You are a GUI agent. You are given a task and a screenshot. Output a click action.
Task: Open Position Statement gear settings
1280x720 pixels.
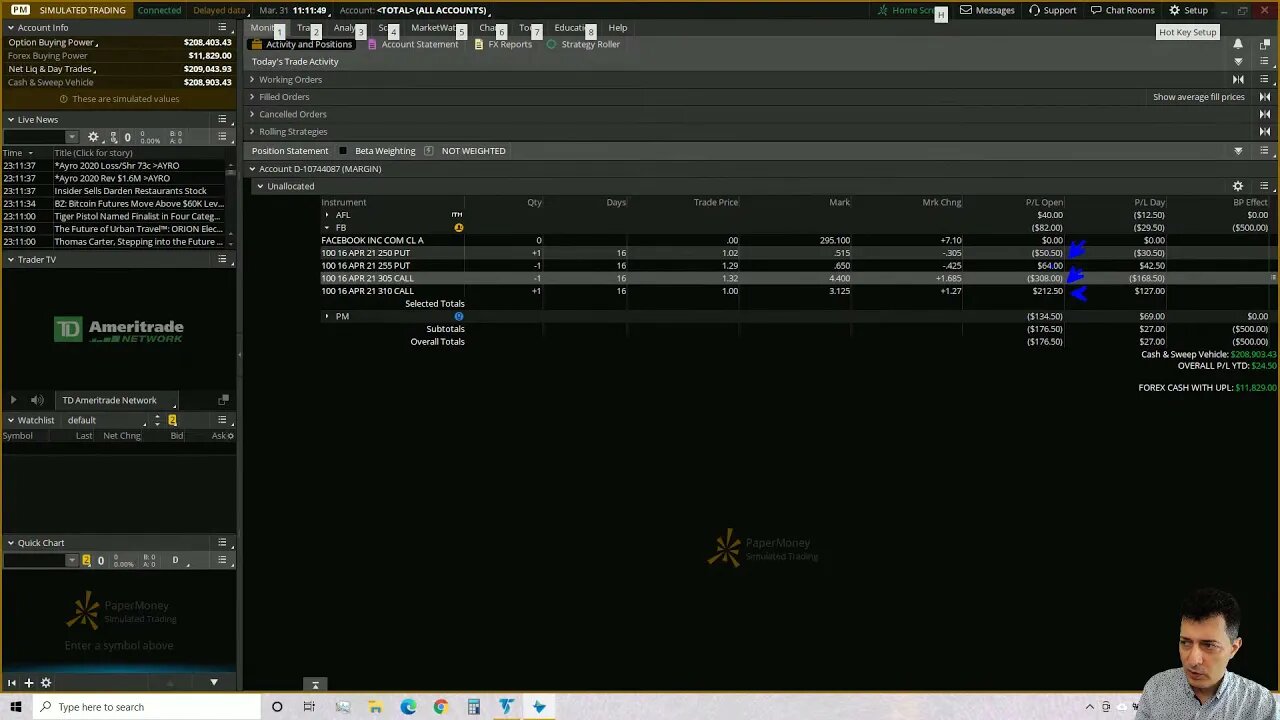[x=1237, y=186]
